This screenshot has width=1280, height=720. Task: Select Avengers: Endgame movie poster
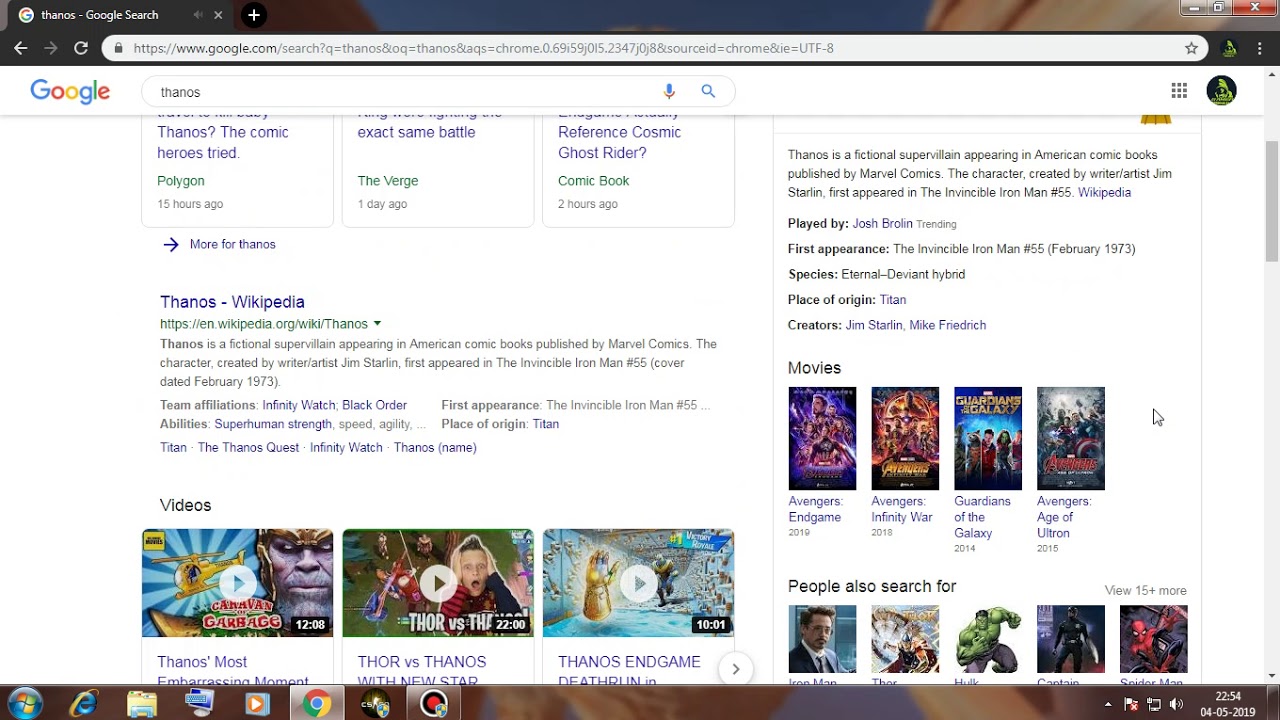tap(822, 438)
